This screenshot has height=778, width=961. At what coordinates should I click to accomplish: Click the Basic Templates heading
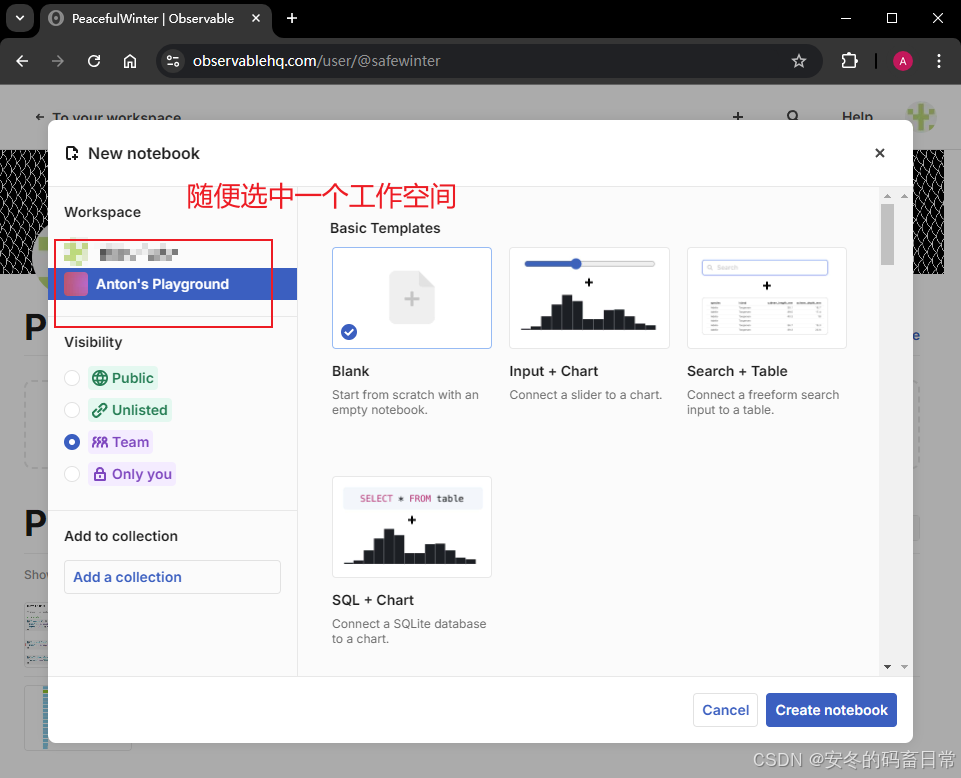click(x=385, y=228)
